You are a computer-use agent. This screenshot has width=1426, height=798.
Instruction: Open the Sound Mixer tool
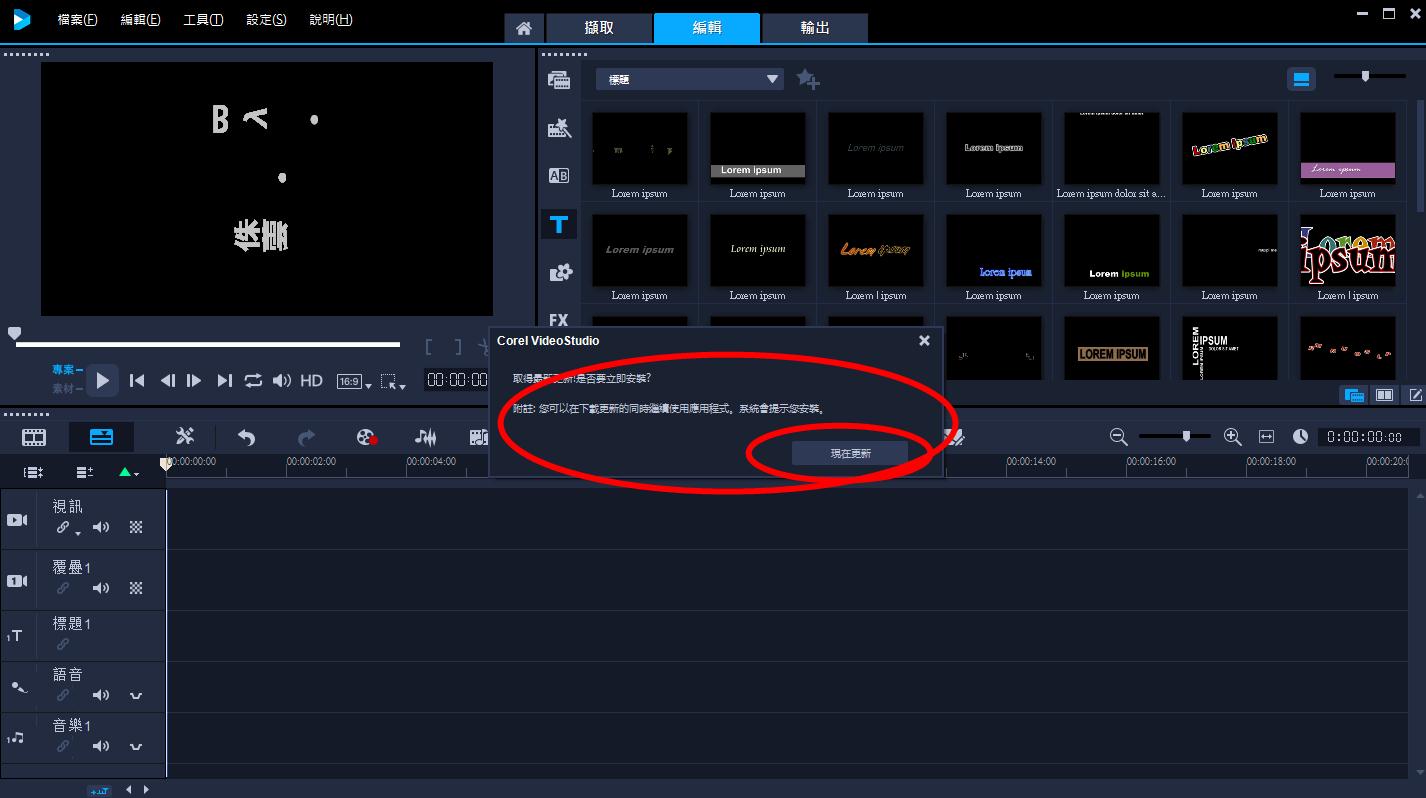tap(426, 437)
